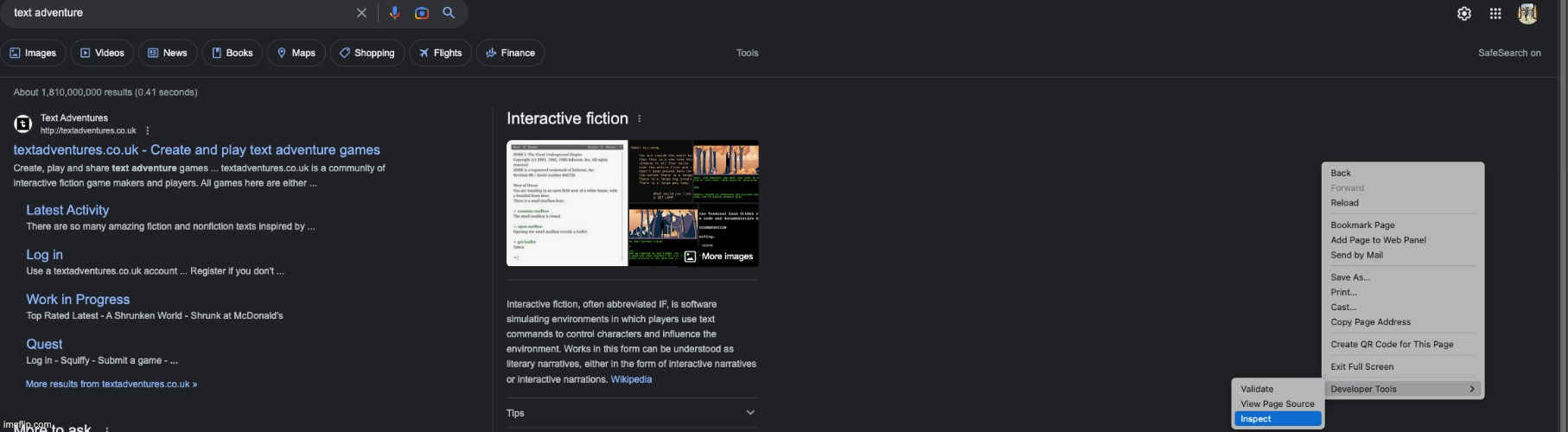The height and width of the screenshot is (432, 1568).
Task: Focus the text adventure search field
Action: (177, 13)
